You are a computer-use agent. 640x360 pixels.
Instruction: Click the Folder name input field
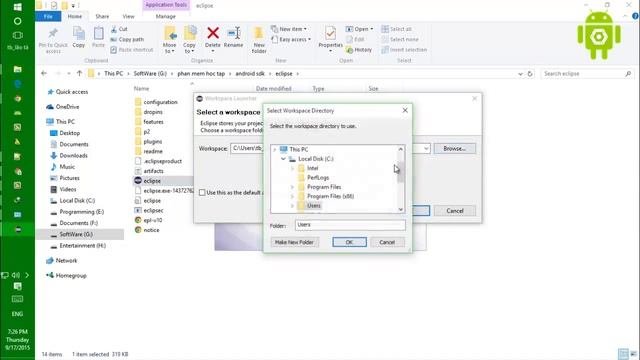pyautogui.click(x=350, y=225)
